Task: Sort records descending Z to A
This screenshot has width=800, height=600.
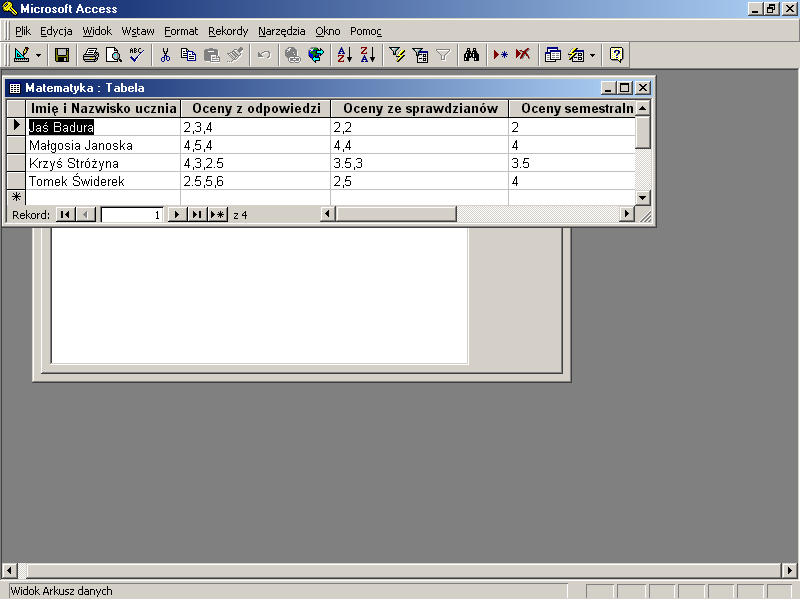Action: [367, 55]
